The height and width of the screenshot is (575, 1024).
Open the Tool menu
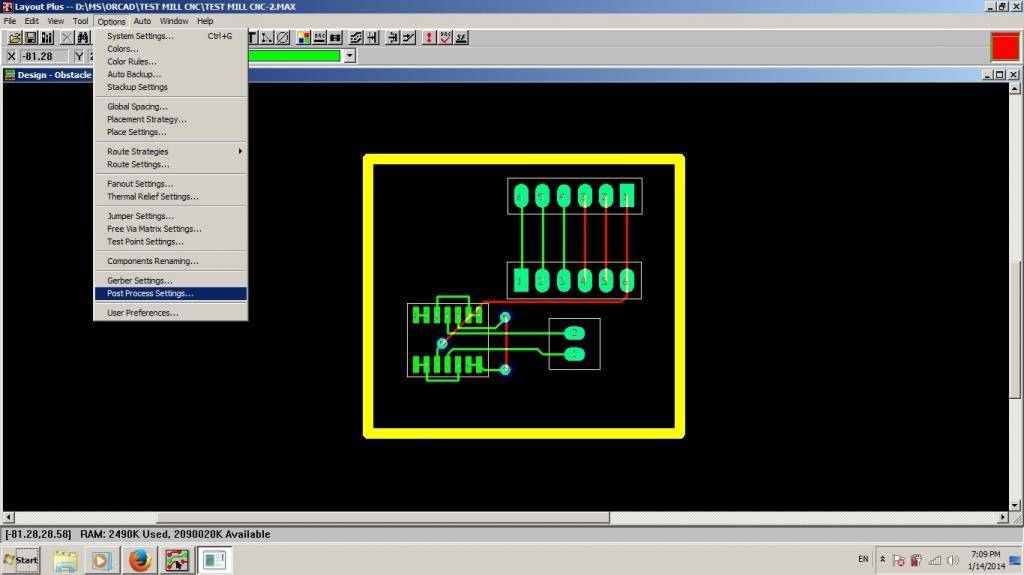point(80,21)
